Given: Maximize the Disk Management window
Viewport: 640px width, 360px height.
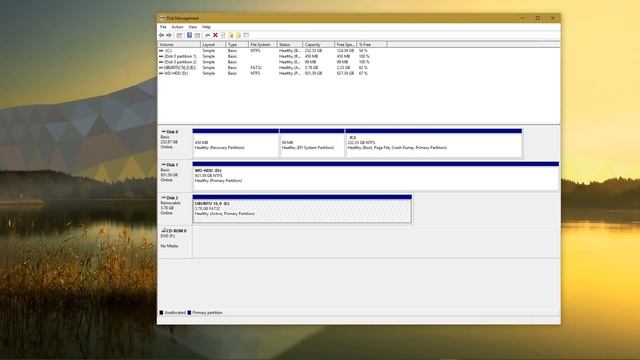Looking at the screenshot, I should point(538,18).
